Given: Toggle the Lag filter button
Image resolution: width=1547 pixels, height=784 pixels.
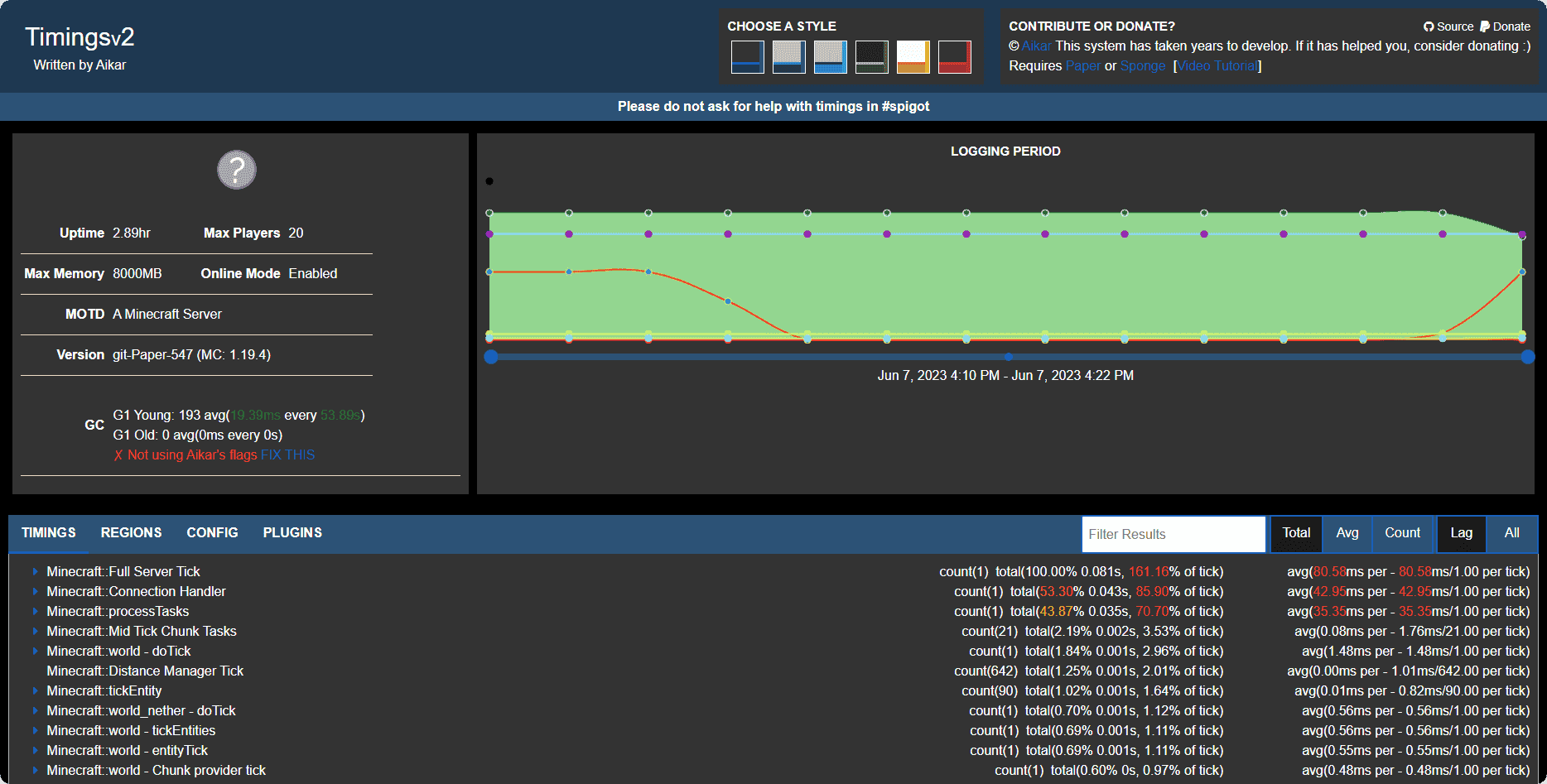Looking at the screenshot, I should pos(1461,533).
